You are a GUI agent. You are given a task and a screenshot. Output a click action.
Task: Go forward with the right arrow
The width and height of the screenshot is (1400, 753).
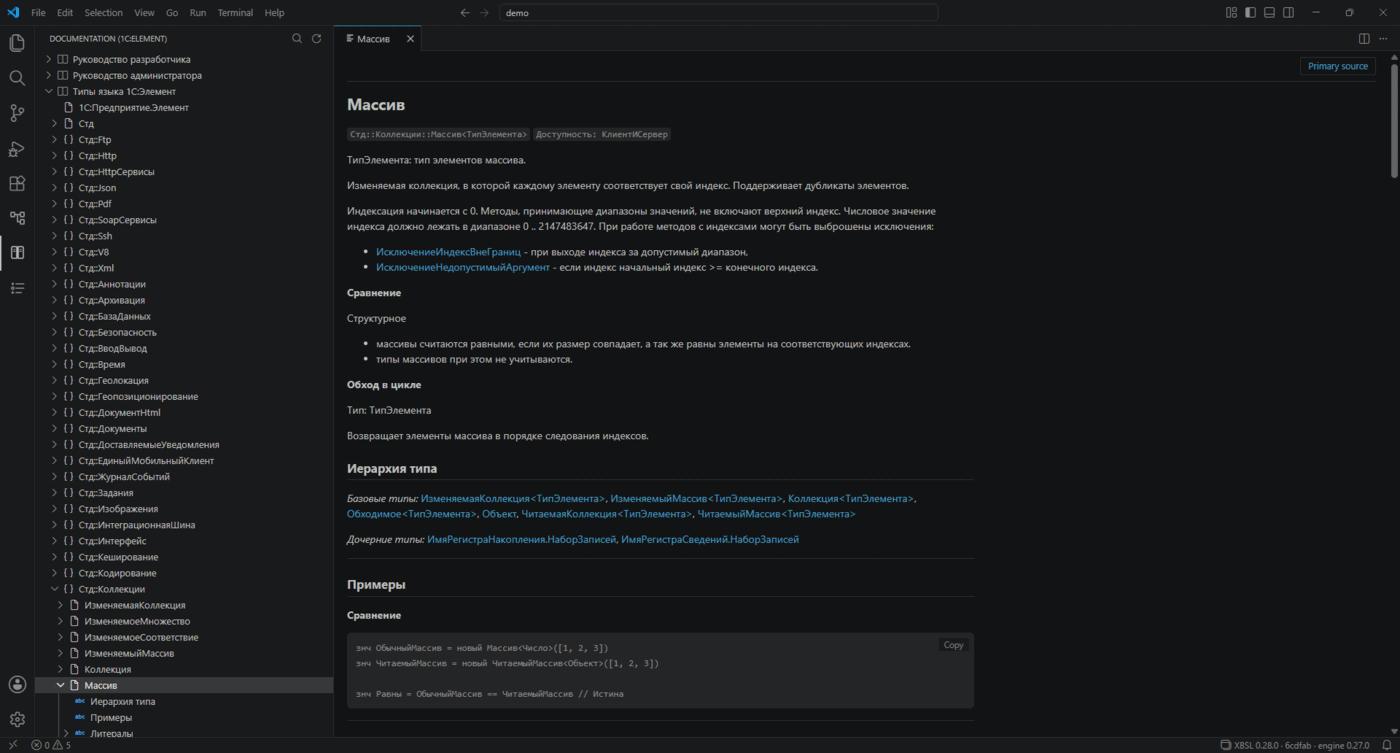coord(485,13)
